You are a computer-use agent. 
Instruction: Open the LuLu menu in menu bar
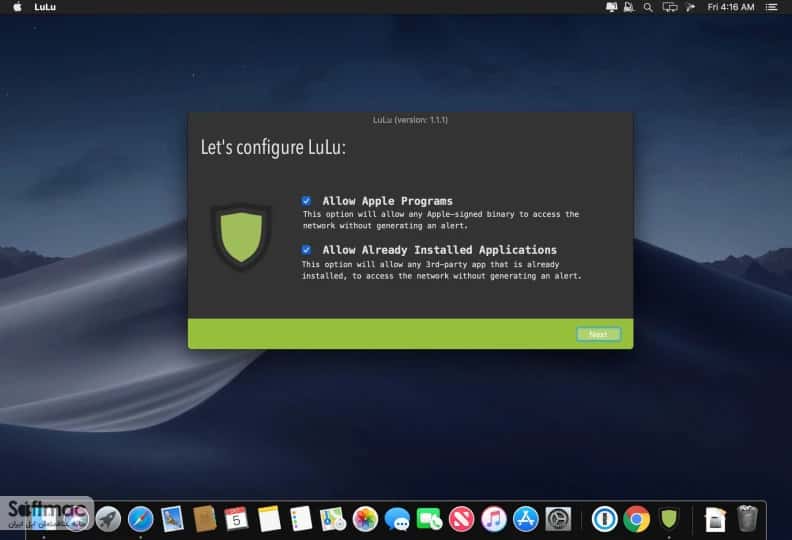coord(45,7)
